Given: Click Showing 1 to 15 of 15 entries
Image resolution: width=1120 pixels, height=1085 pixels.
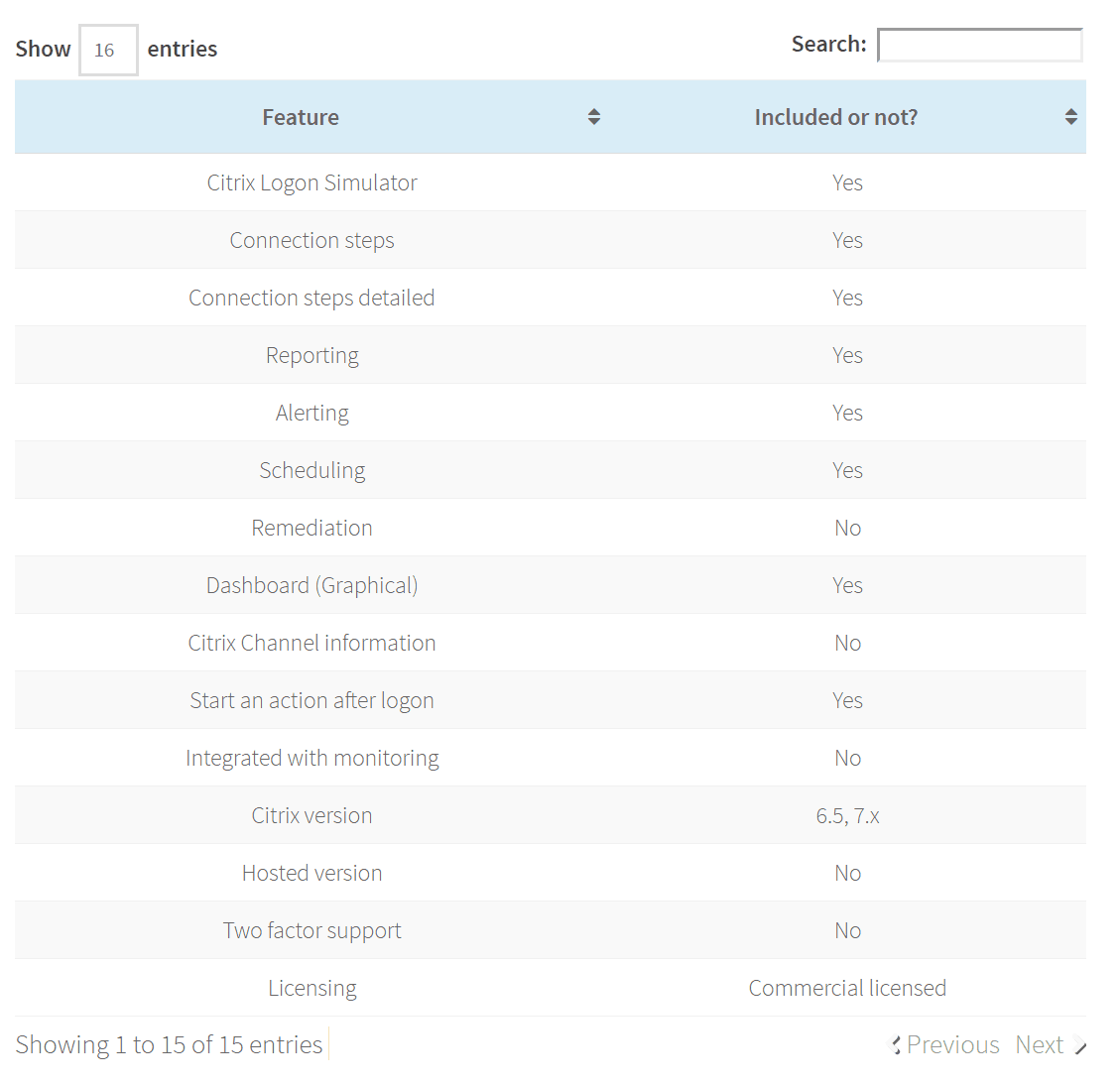Looking at the screenshot, I should 170,1045.
